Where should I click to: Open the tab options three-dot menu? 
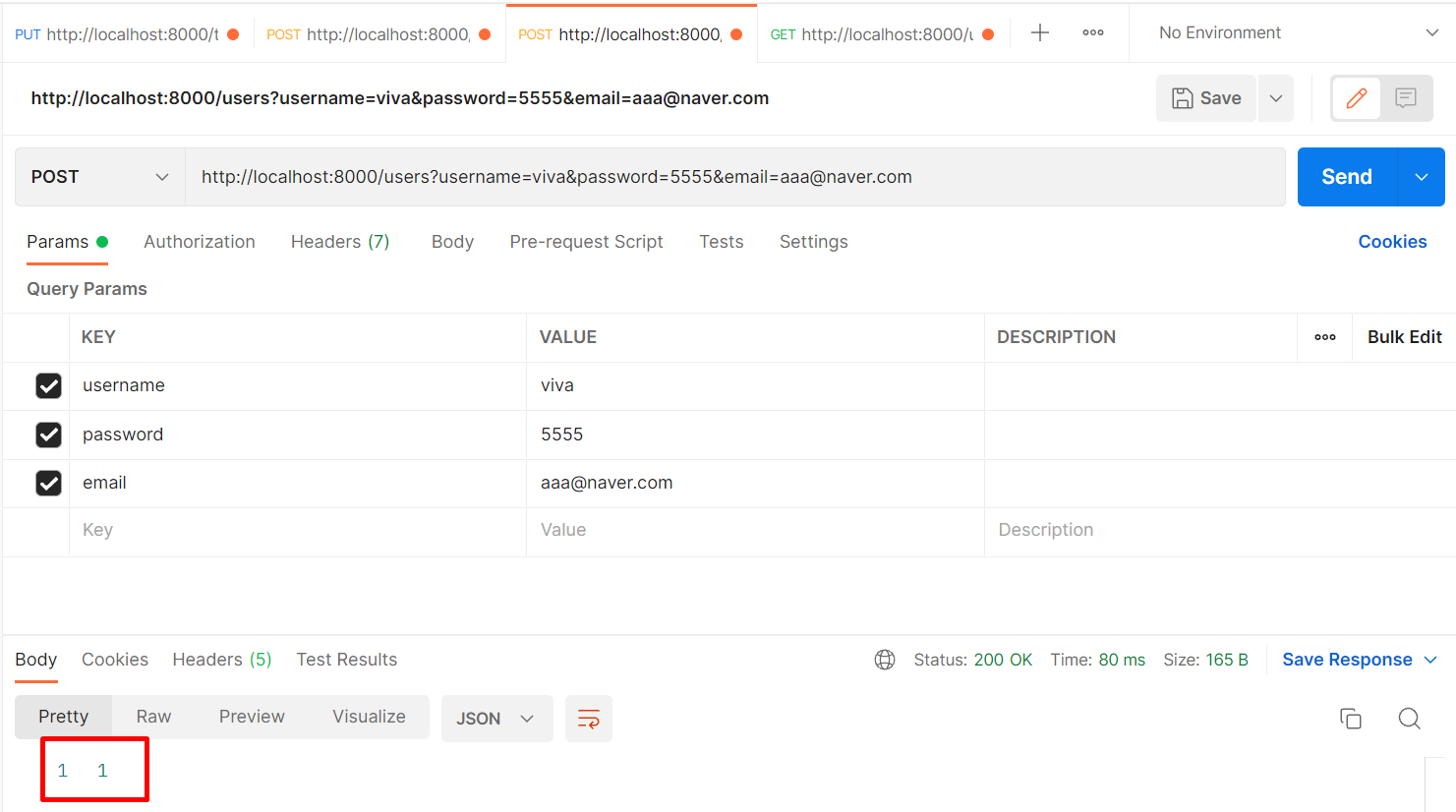point(1093,32)
